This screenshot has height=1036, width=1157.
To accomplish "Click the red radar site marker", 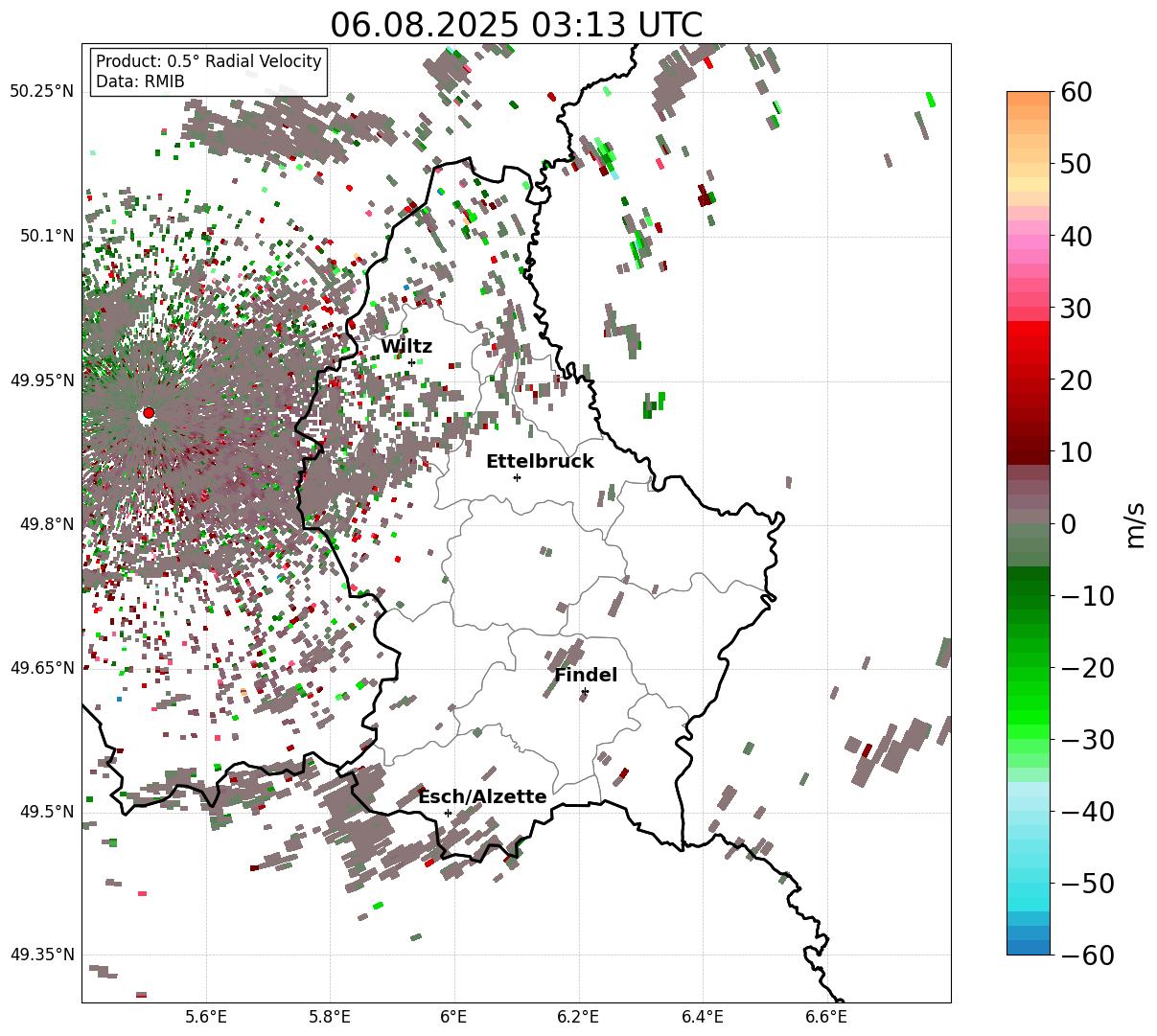I will click(x=148, y=413).
